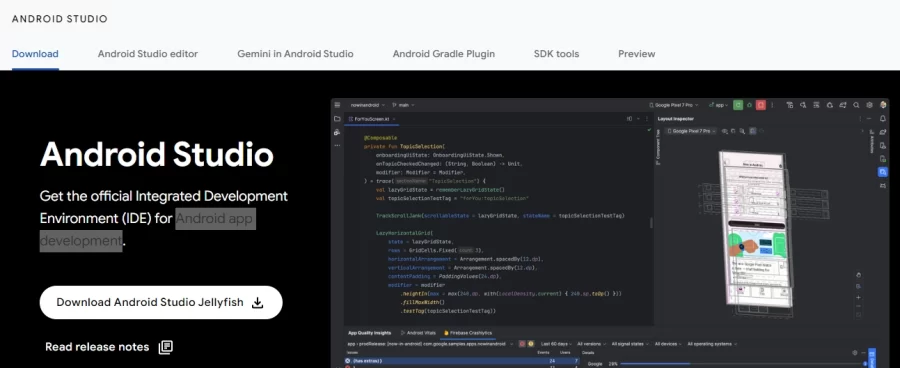Open Google Pixel 7 Pro device selector in top toolbar
This screenshot has height=368, width=900.
coord(674,105)
